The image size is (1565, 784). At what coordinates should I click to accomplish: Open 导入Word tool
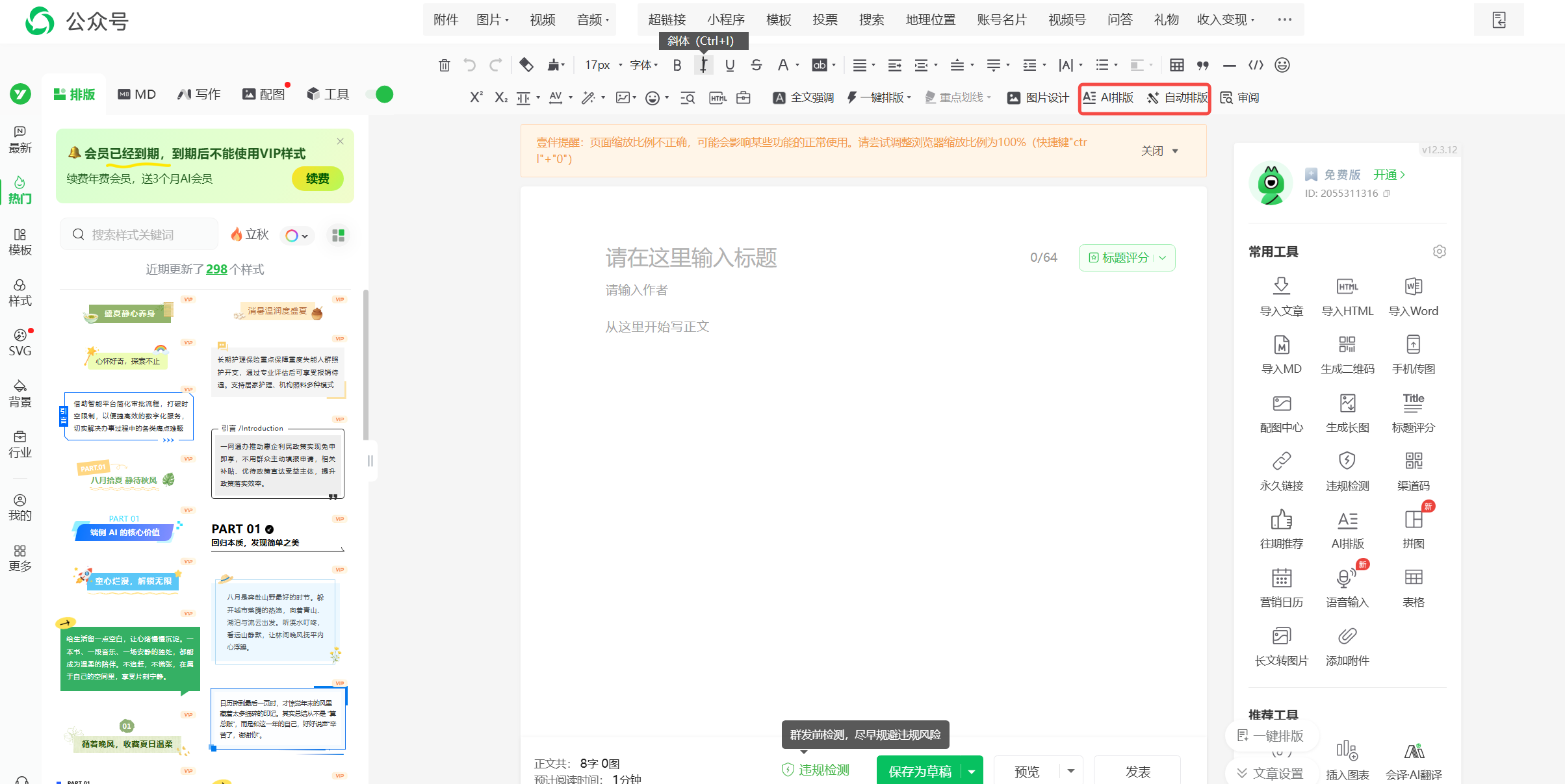click(1414, 297)
